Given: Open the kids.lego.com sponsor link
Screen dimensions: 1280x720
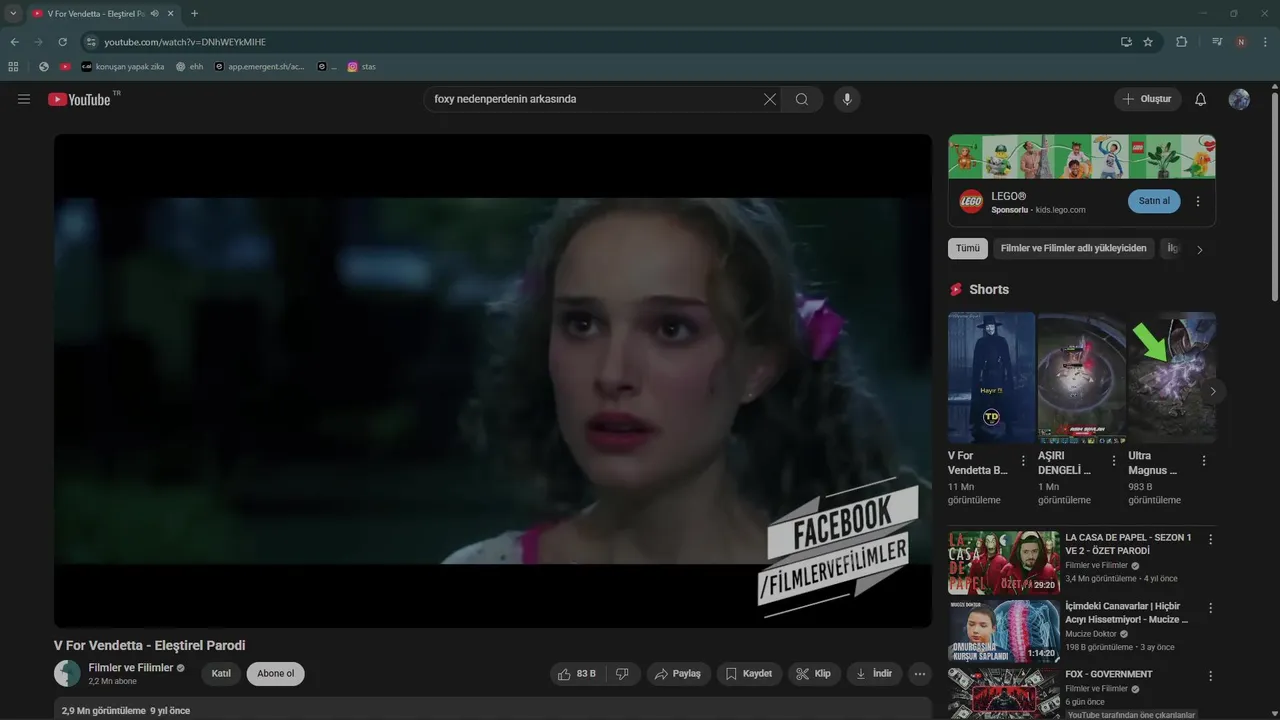Looking at the screenshot, I should coord(1060,210).
